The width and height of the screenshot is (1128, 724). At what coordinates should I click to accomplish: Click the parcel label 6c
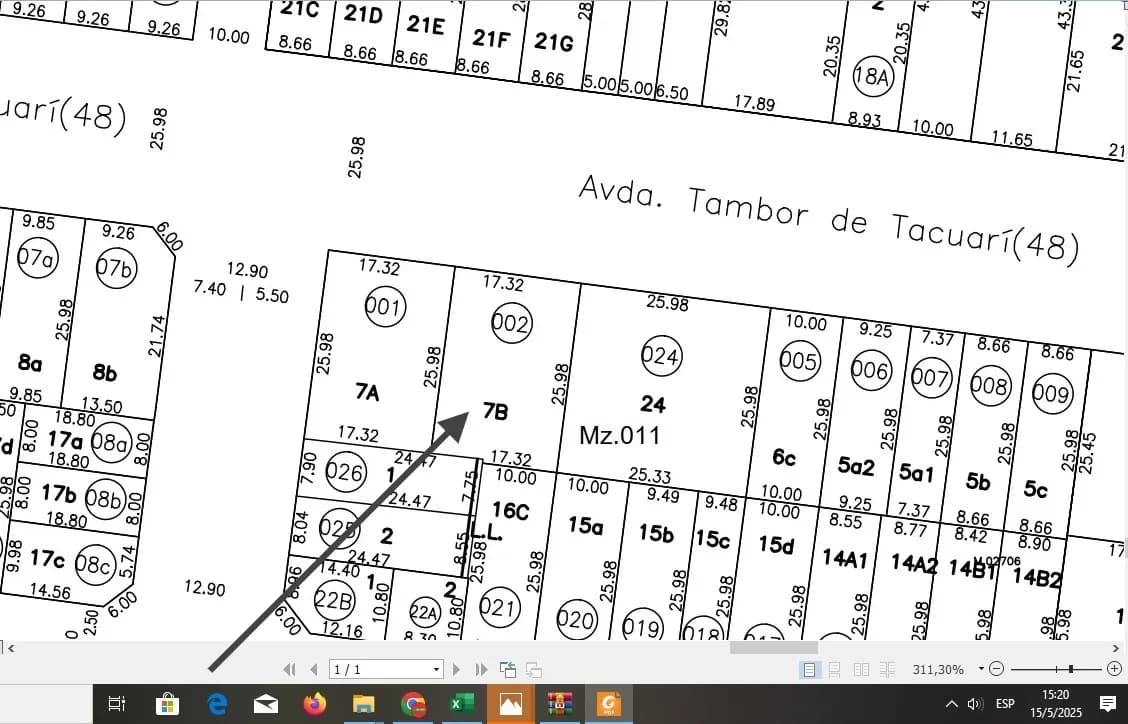(784, 457)
